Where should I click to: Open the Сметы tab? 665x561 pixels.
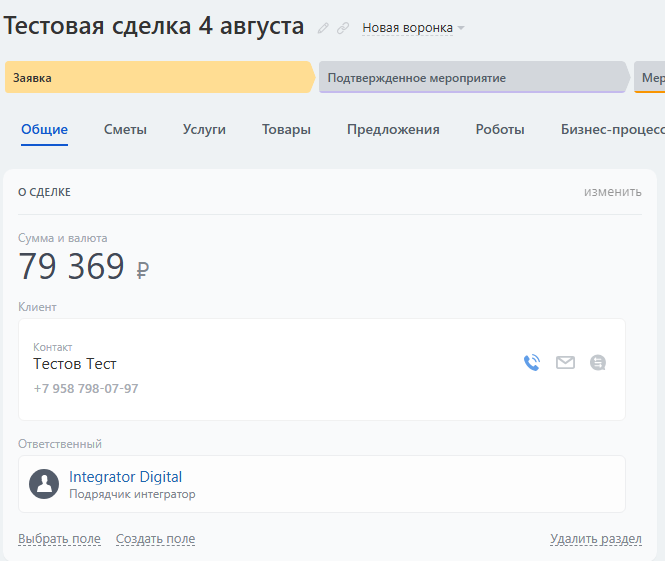[125, 129]
